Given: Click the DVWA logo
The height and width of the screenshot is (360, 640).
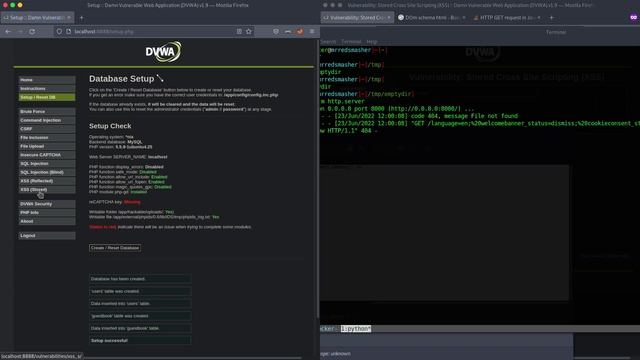Looking at the screenshot, I should (x=163, y=51).
